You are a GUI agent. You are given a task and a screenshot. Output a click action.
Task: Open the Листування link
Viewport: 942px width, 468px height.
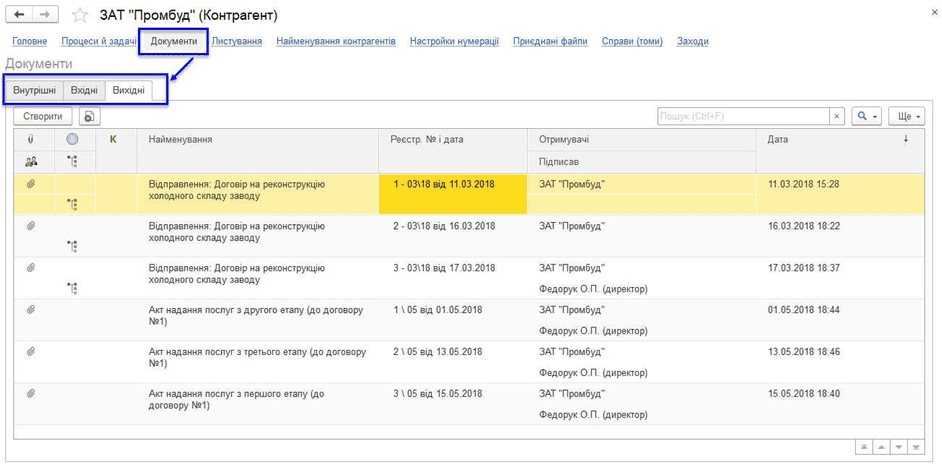pos(237,42)
